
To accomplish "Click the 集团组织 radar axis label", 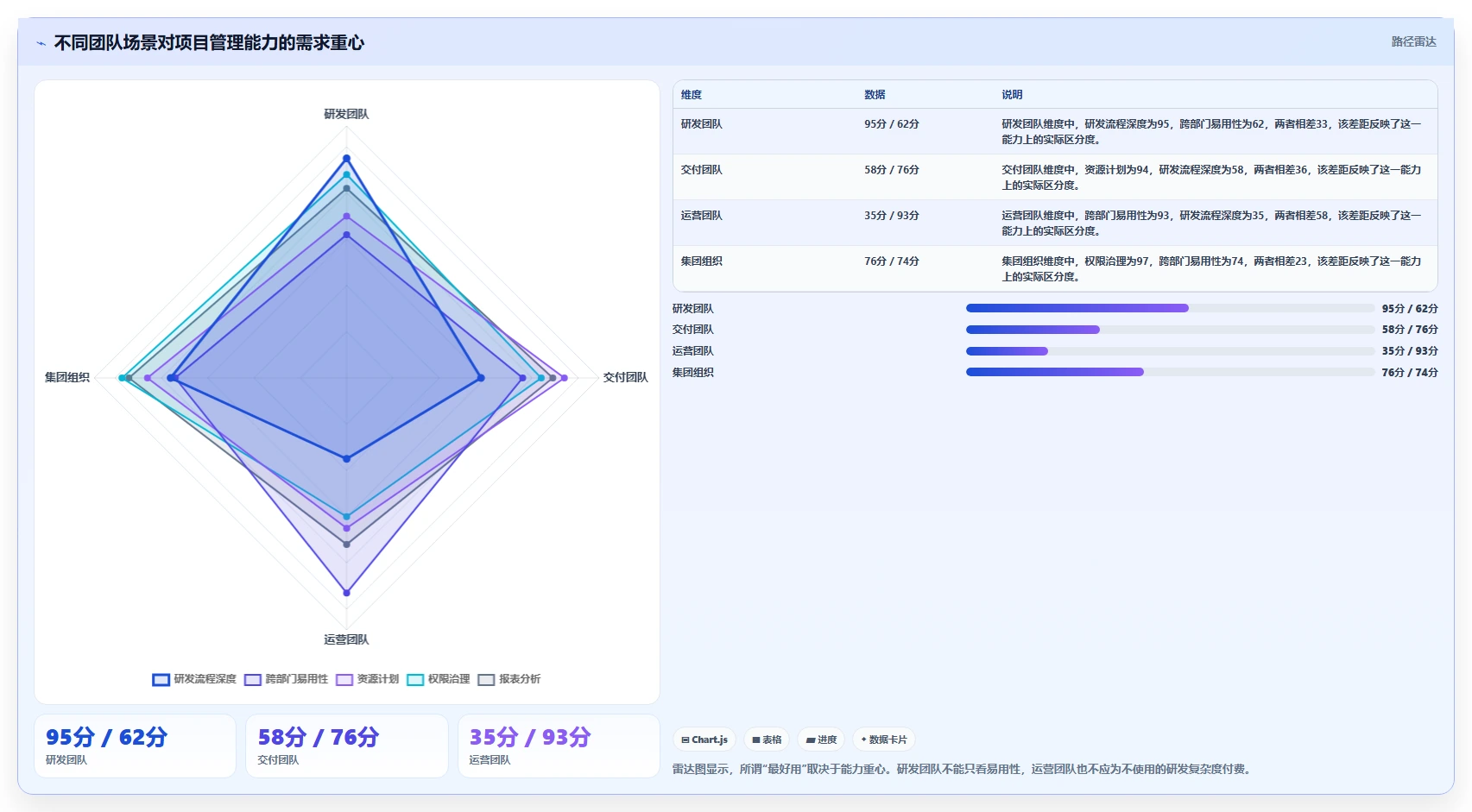I will [67, 377].
